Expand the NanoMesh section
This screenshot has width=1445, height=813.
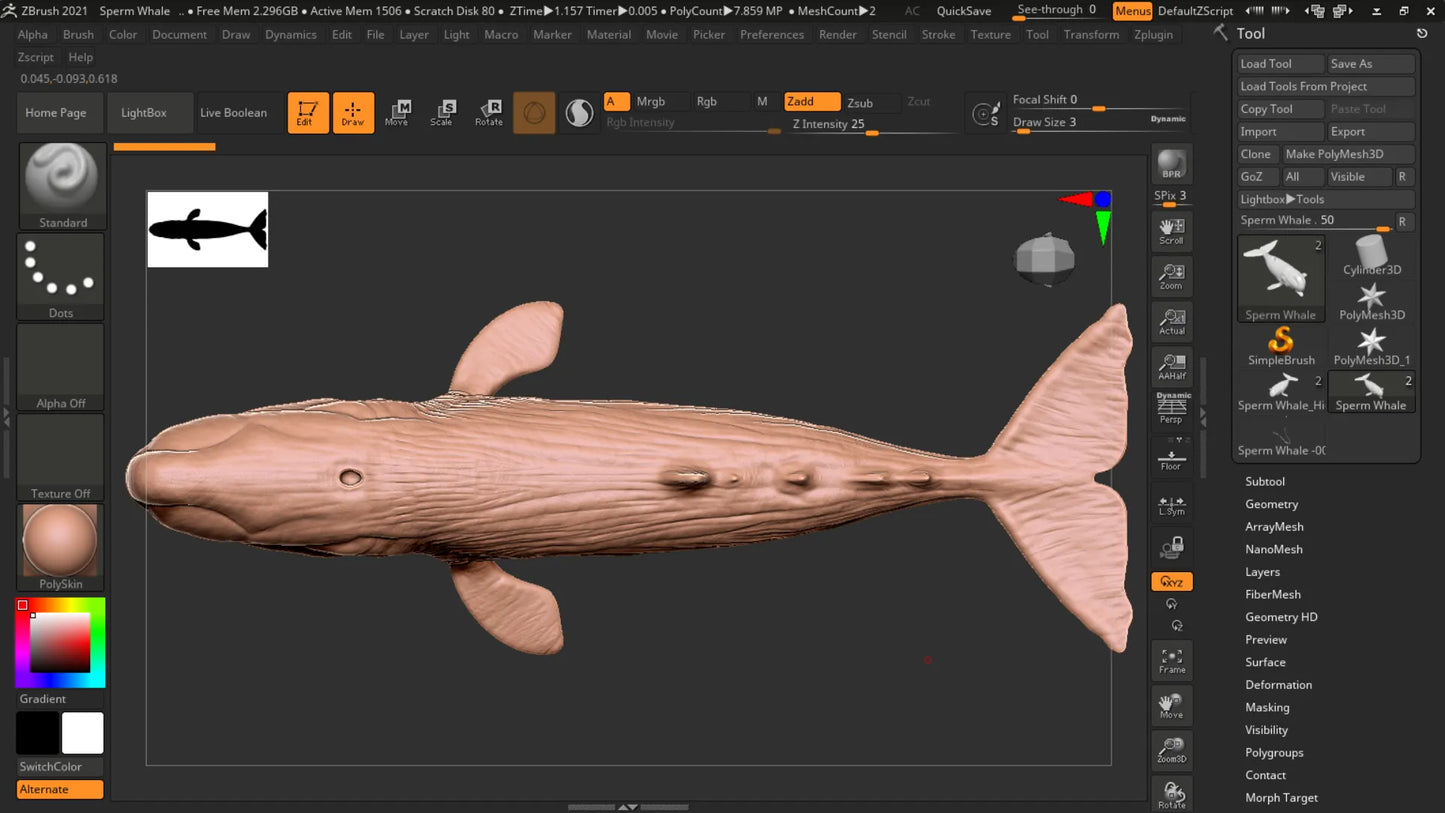1273,549
